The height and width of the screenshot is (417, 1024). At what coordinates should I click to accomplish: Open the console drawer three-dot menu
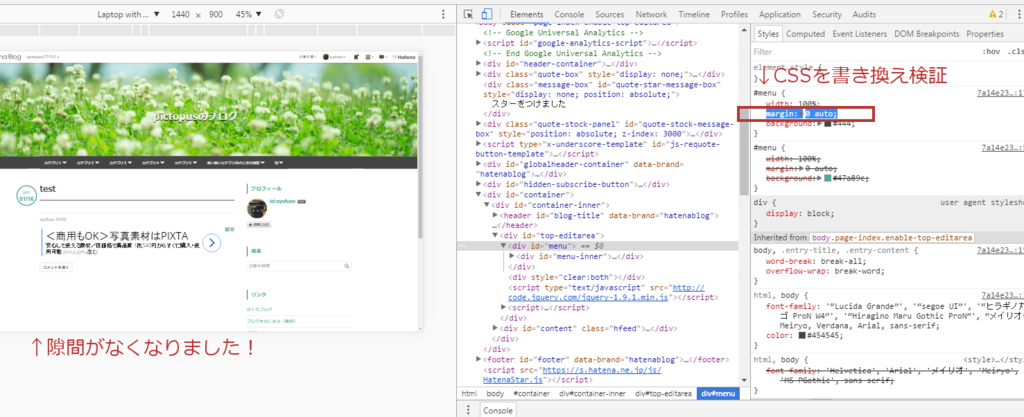(468, 410)
